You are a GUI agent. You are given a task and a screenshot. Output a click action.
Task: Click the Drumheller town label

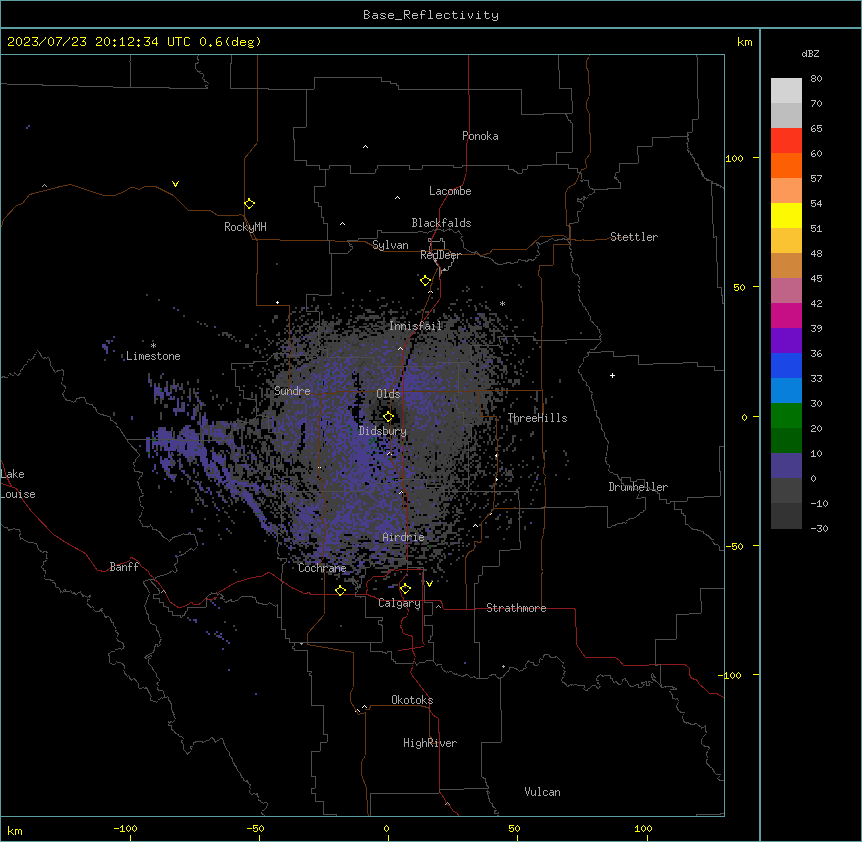[x=638, y=487]
